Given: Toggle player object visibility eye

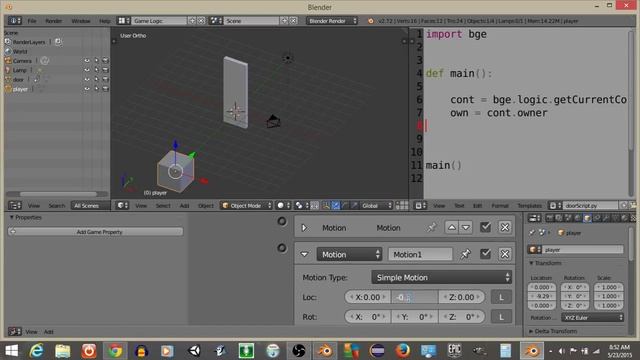Looking at the screenshot, I should (87, 89).
